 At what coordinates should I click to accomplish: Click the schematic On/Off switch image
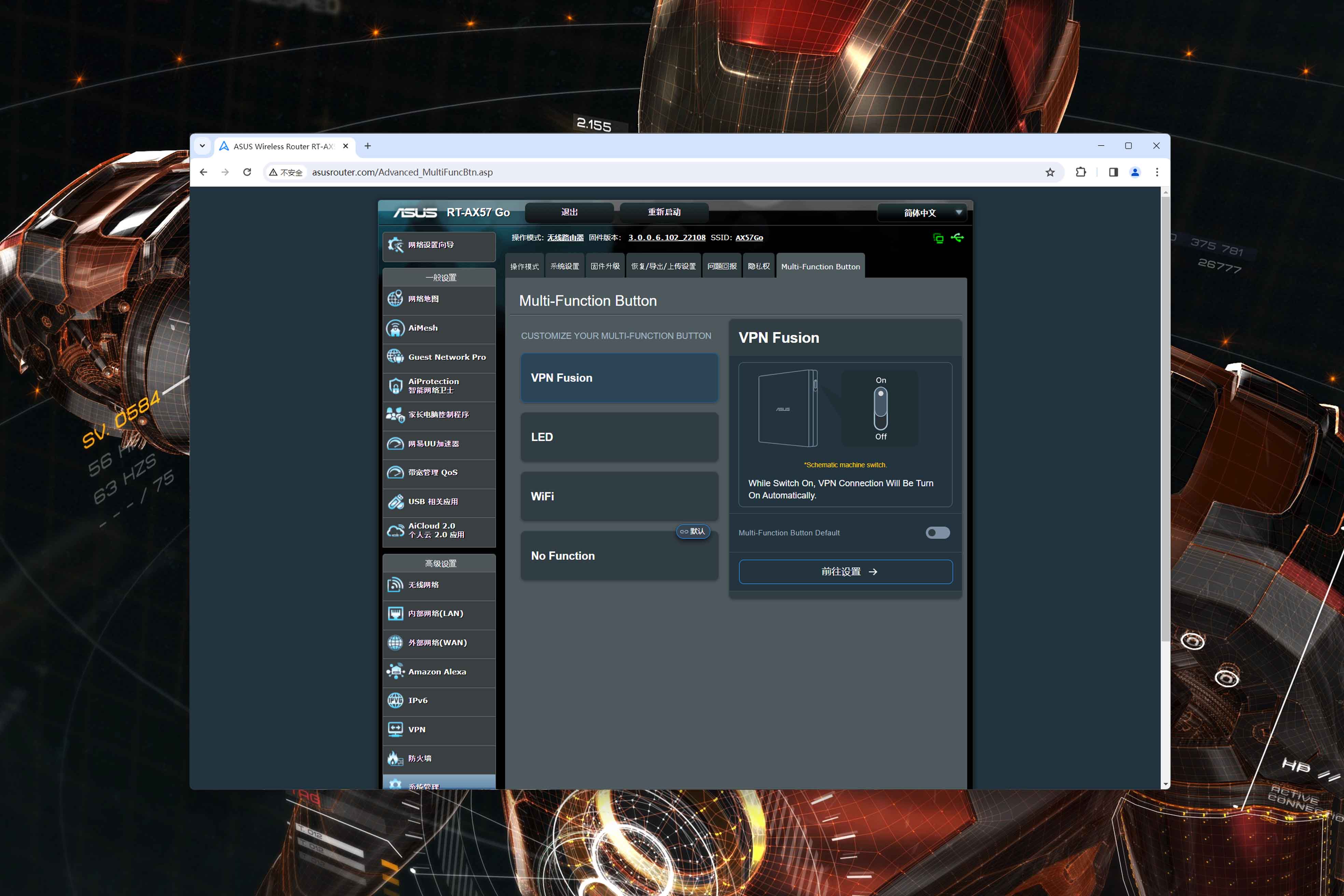[880, 409]
